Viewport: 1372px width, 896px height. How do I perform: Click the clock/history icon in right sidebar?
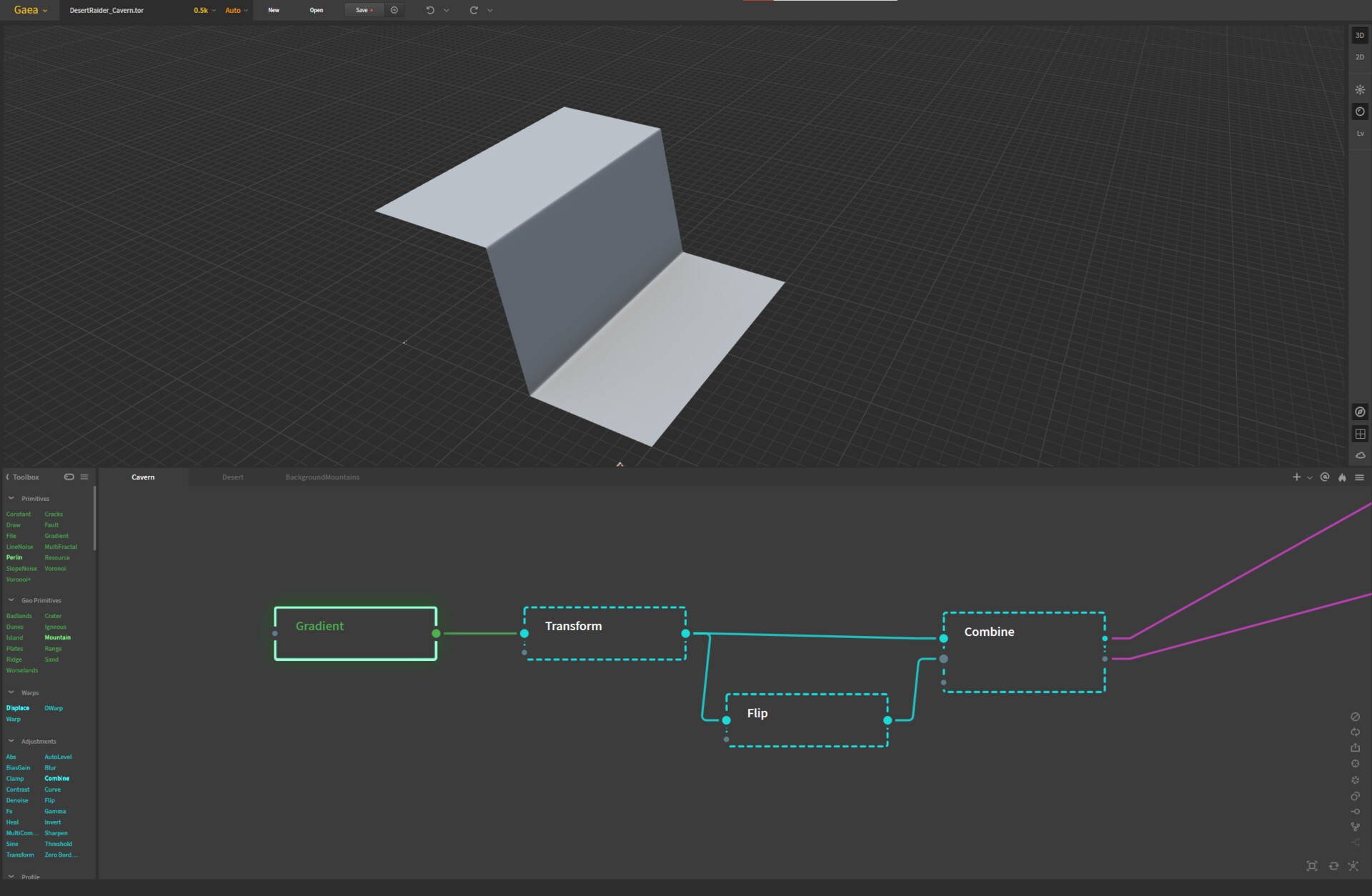(x=1360, y=111)
